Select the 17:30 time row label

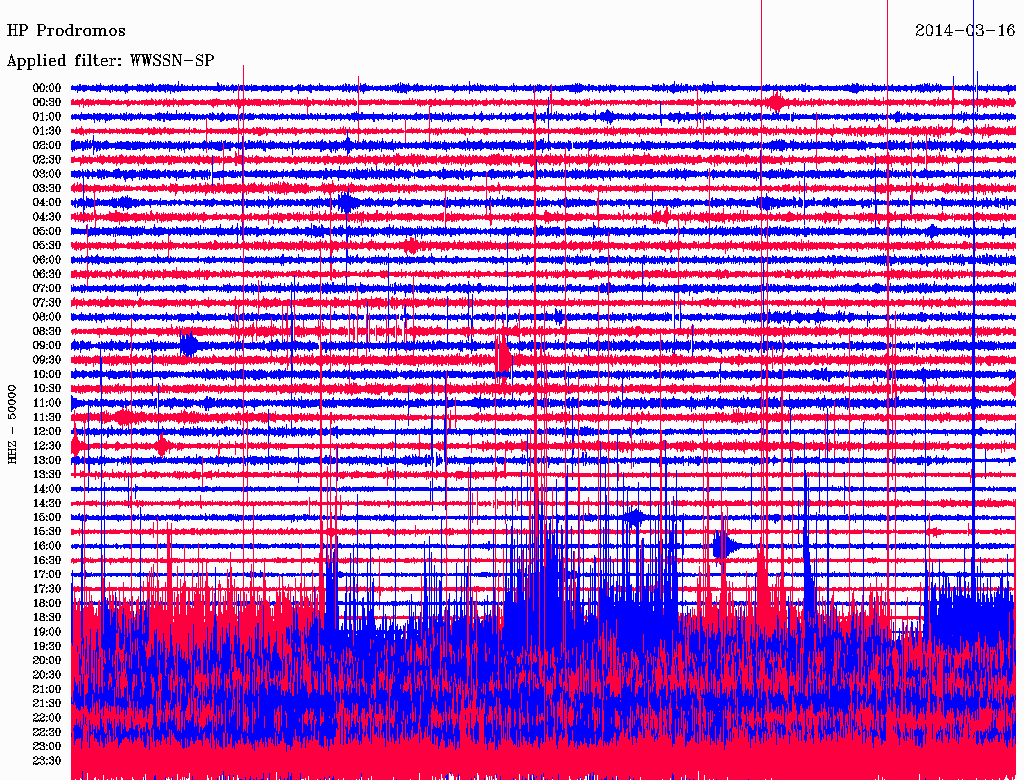[47, 589]
